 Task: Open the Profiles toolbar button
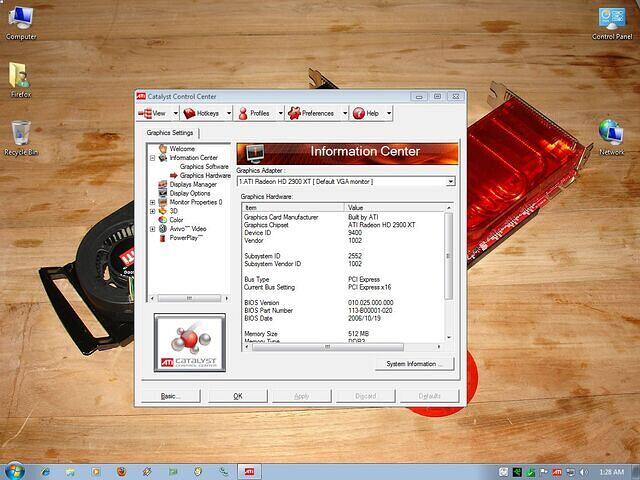256,113
